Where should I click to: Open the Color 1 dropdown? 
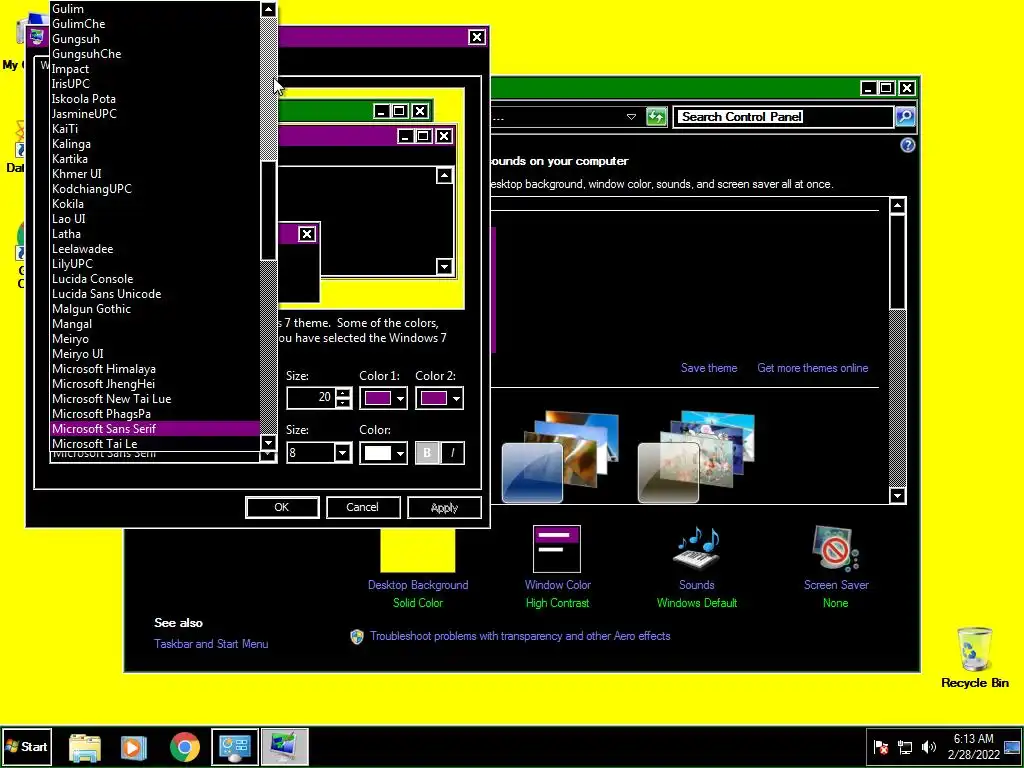(383, 398)
